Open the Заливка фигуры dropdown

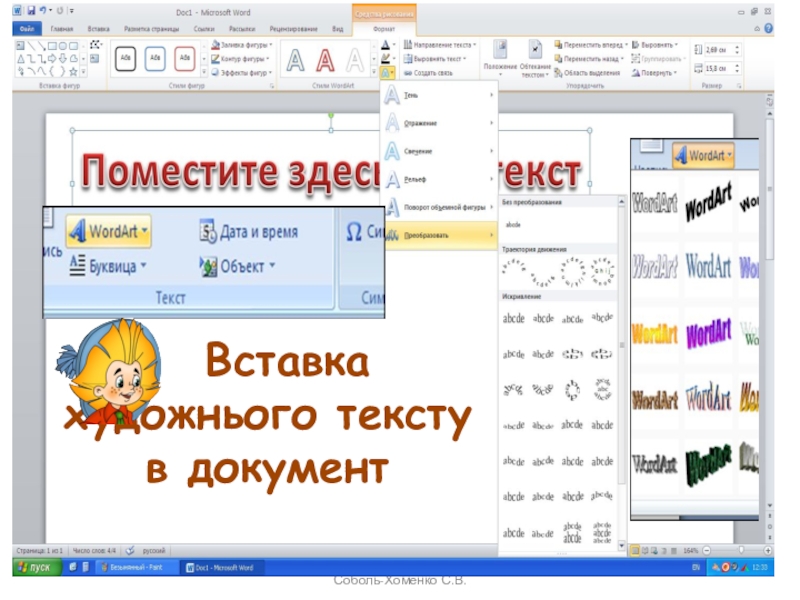242,45
